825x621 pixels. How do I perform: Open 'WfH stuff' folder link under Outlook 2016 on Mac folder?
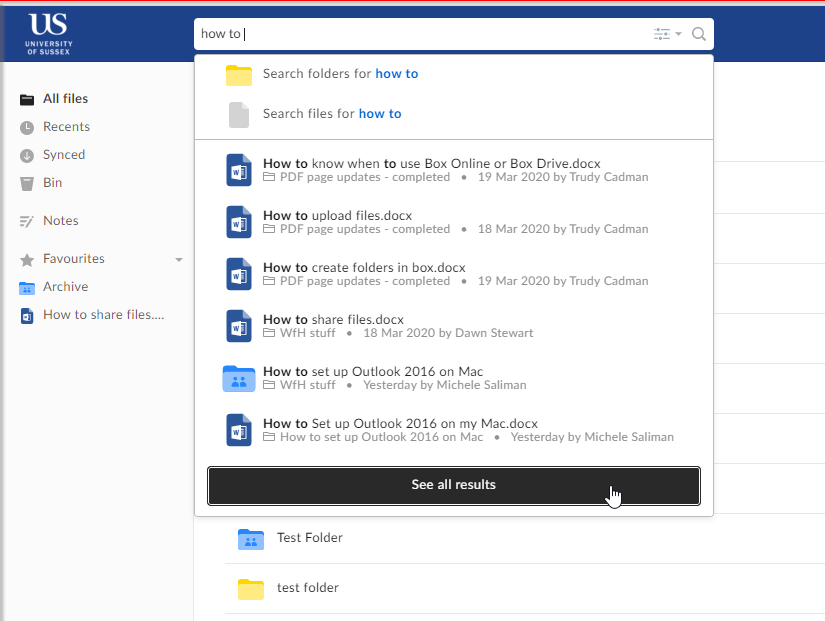[307, 385]
